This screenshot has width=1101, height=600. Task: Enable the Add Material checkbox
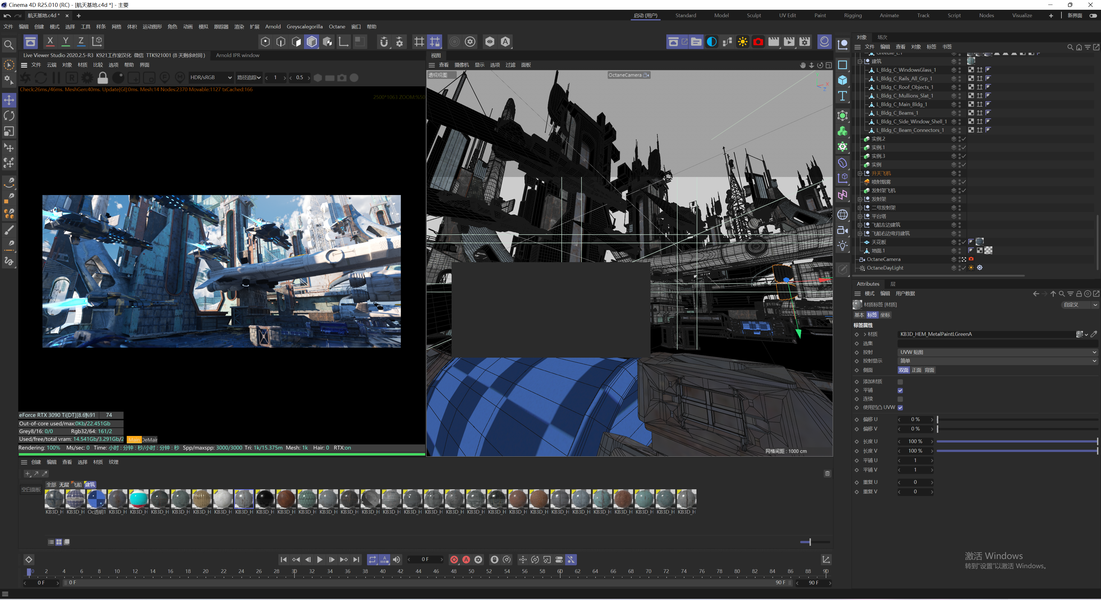coord(900,381)
